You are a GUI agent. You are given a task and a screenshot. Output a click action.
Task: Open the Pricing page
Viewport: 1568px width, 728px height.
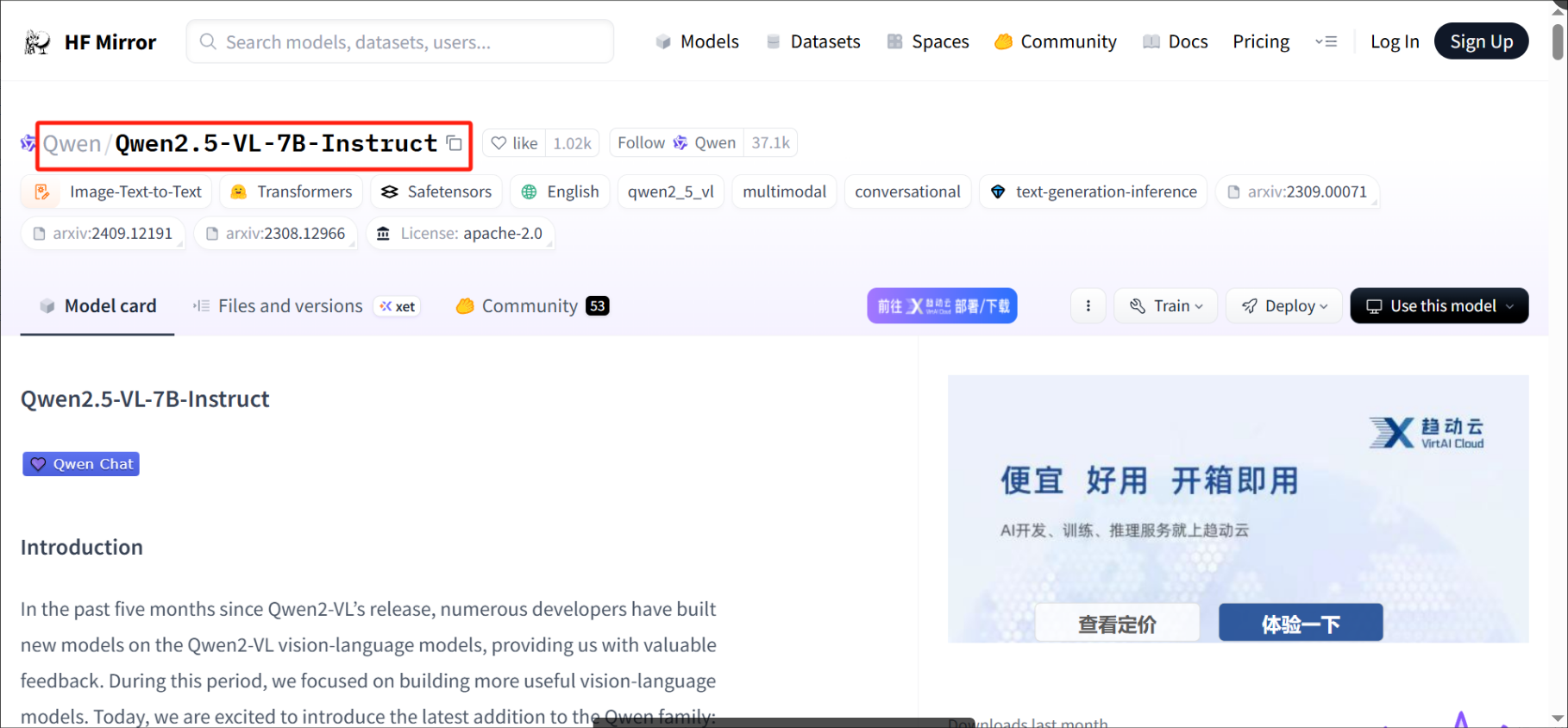(1261, 41)
